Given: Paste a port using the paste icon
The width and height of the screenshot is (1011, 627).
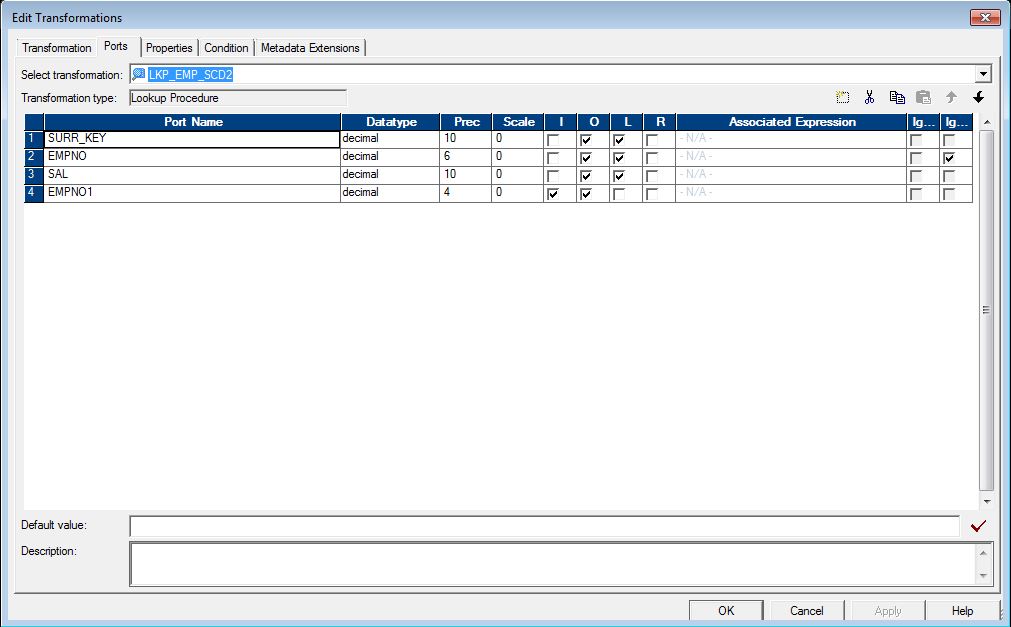Looking at the screenshot, I should click(x=924, y=96).
